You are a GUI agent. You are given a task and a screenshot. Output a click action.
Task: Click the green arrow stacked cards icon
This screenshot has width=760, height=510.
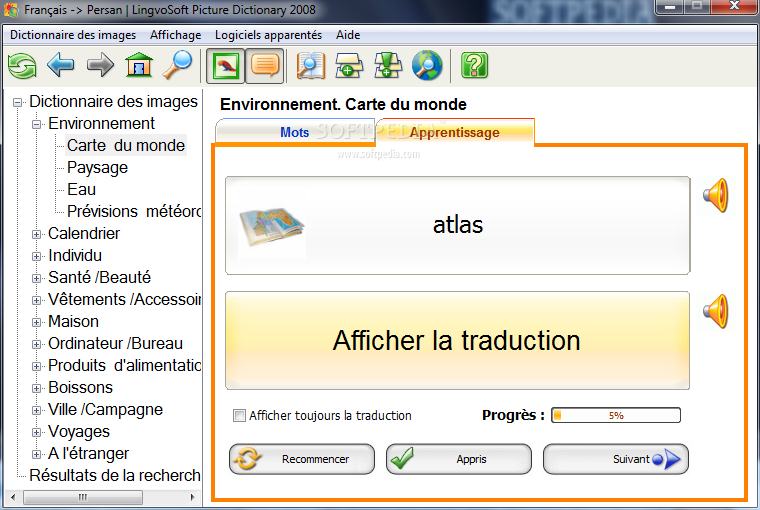coord(388,65)
